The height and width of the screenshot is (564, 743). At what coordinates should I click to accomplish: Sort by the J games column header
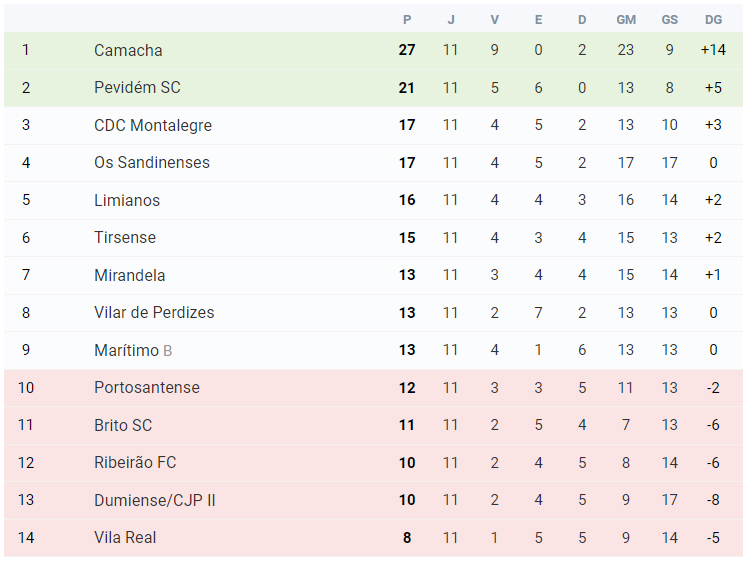click(x=451, y=20)
